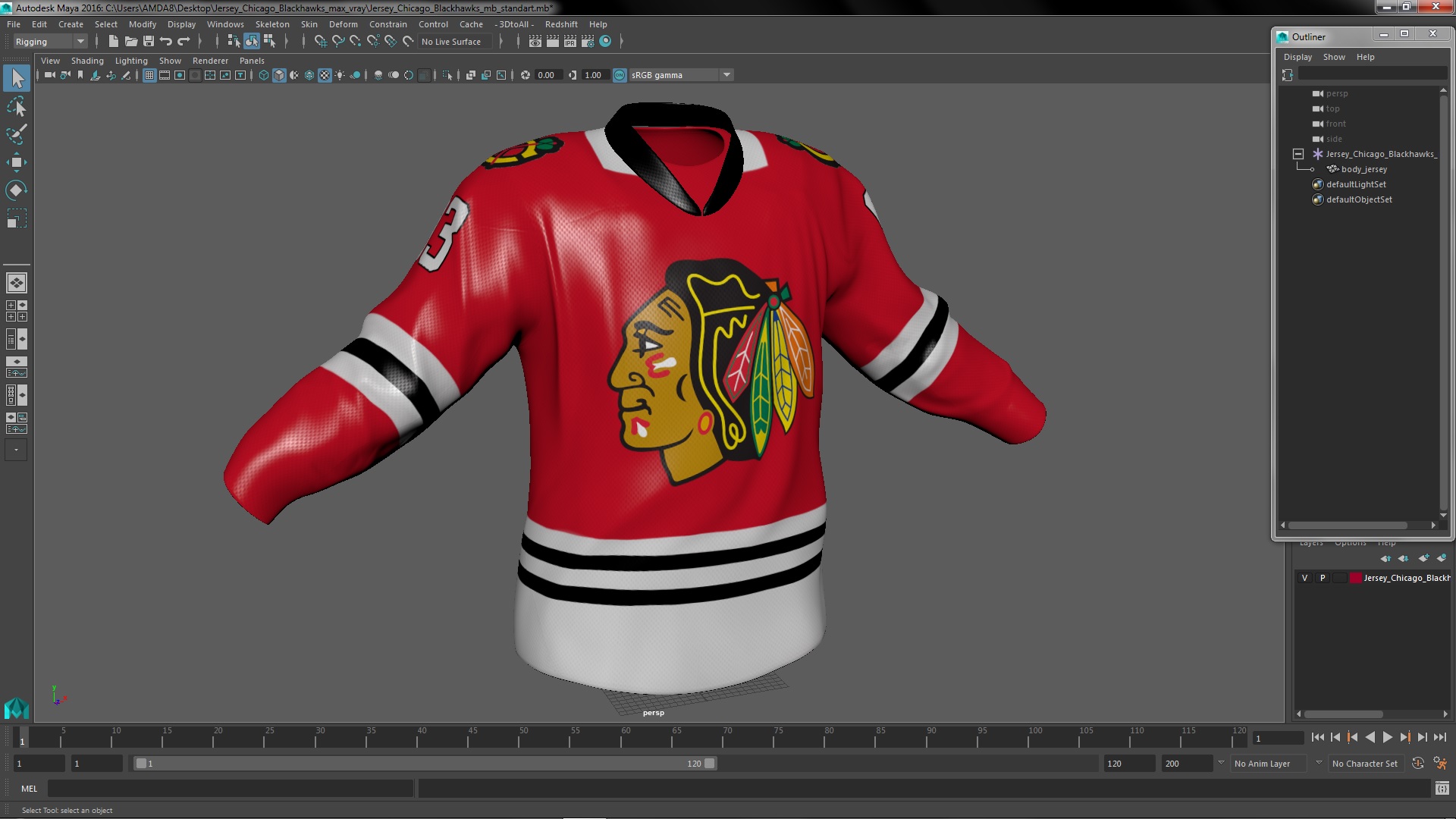Screen dimensions: 1456x819
Task: Activate the Move tool
Action: (17, 162)
